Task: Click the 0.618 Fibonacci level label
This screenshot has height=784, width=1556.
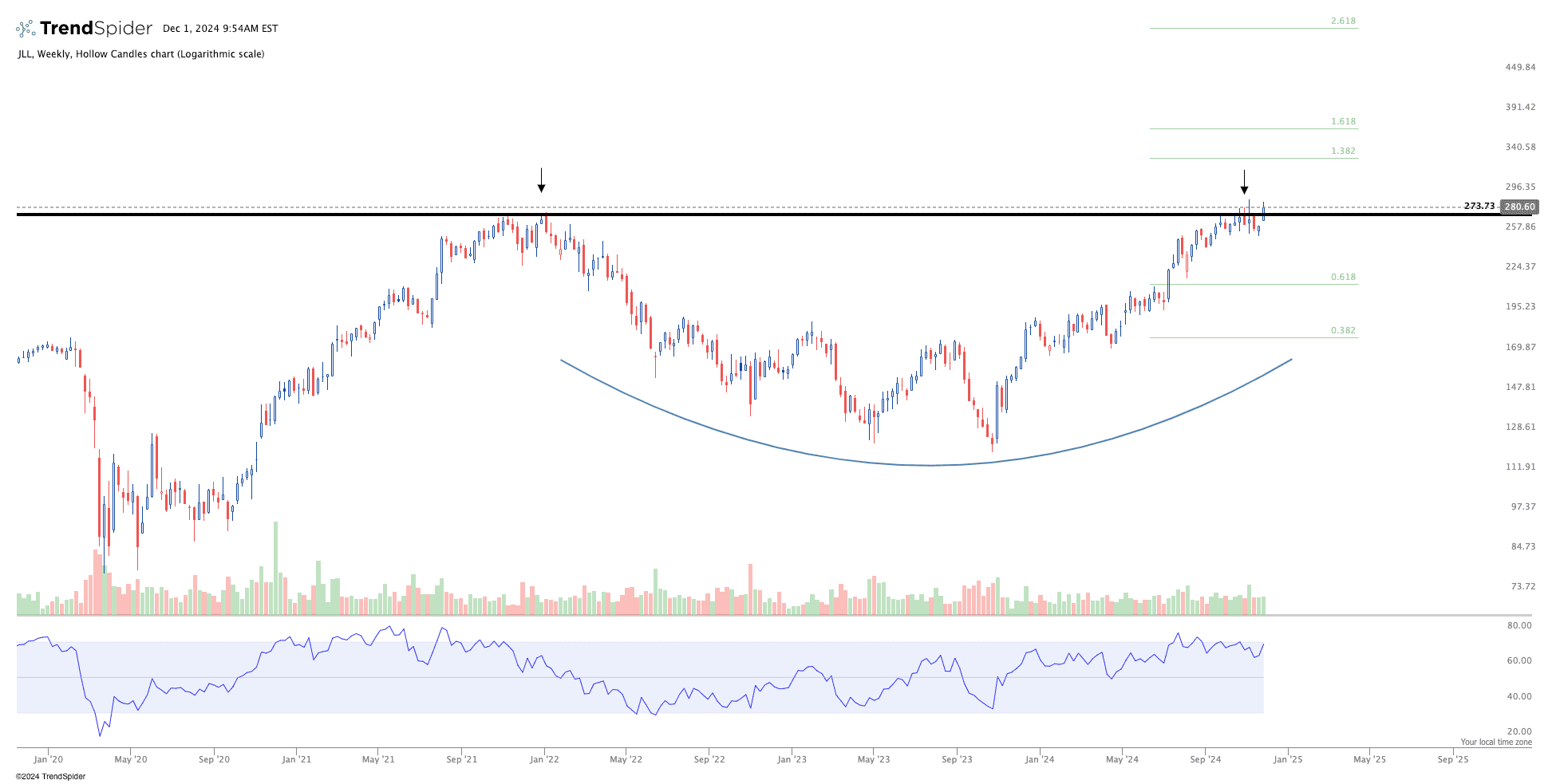Action: (x=1343, y=277)
